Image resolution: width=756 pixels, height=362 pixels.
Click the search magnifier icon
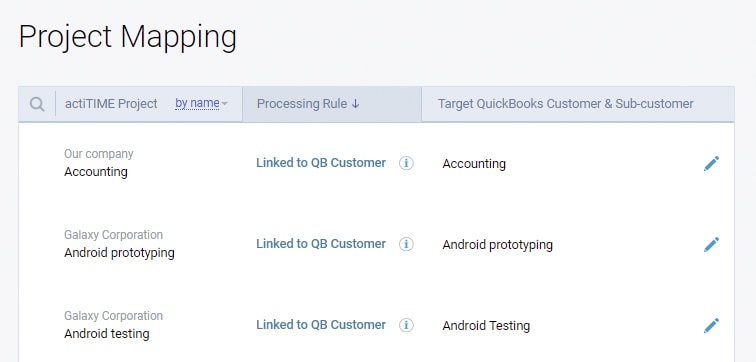click(37, 104)
